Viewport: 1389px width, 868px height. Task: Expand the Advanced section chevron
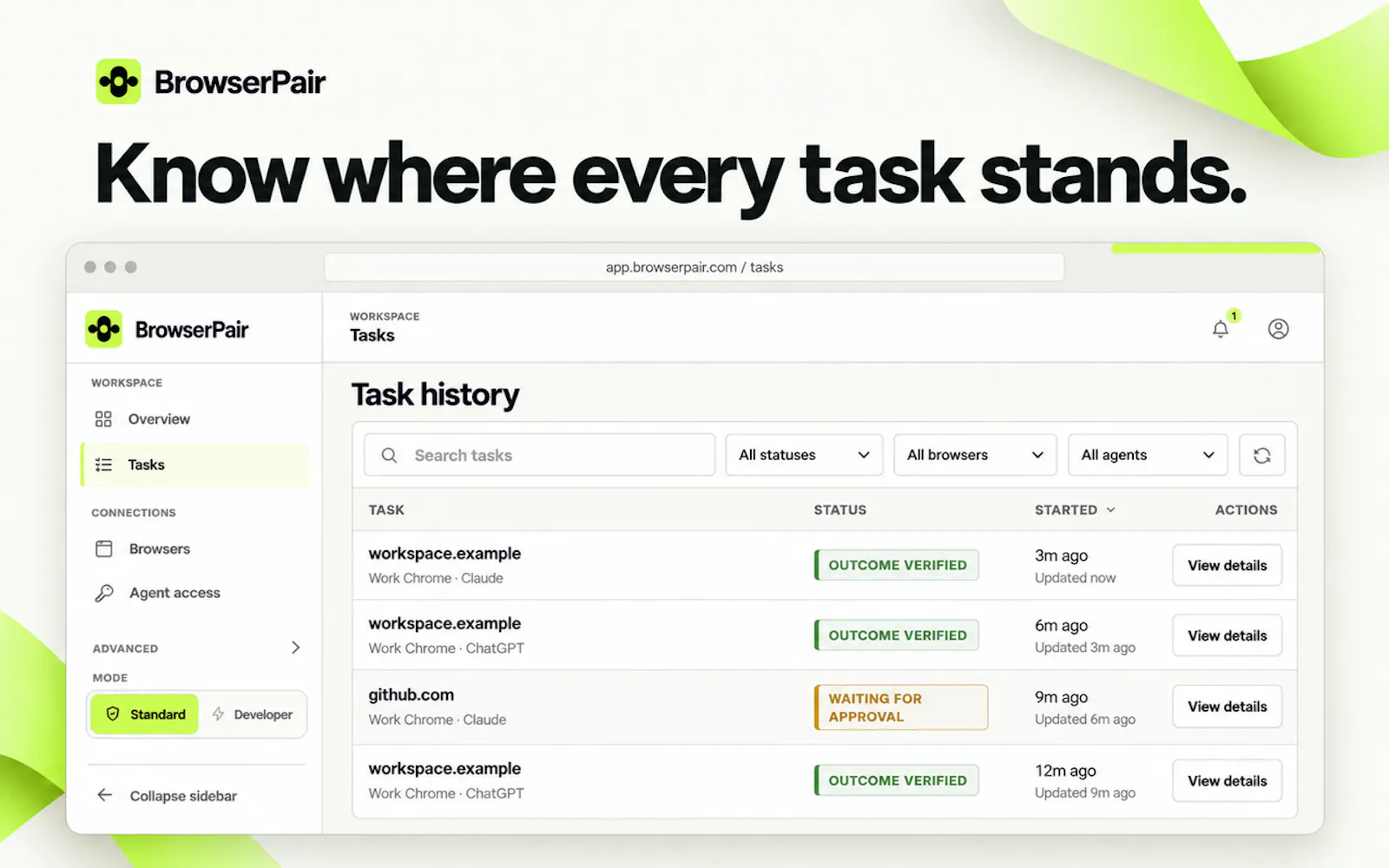[296, 648]
